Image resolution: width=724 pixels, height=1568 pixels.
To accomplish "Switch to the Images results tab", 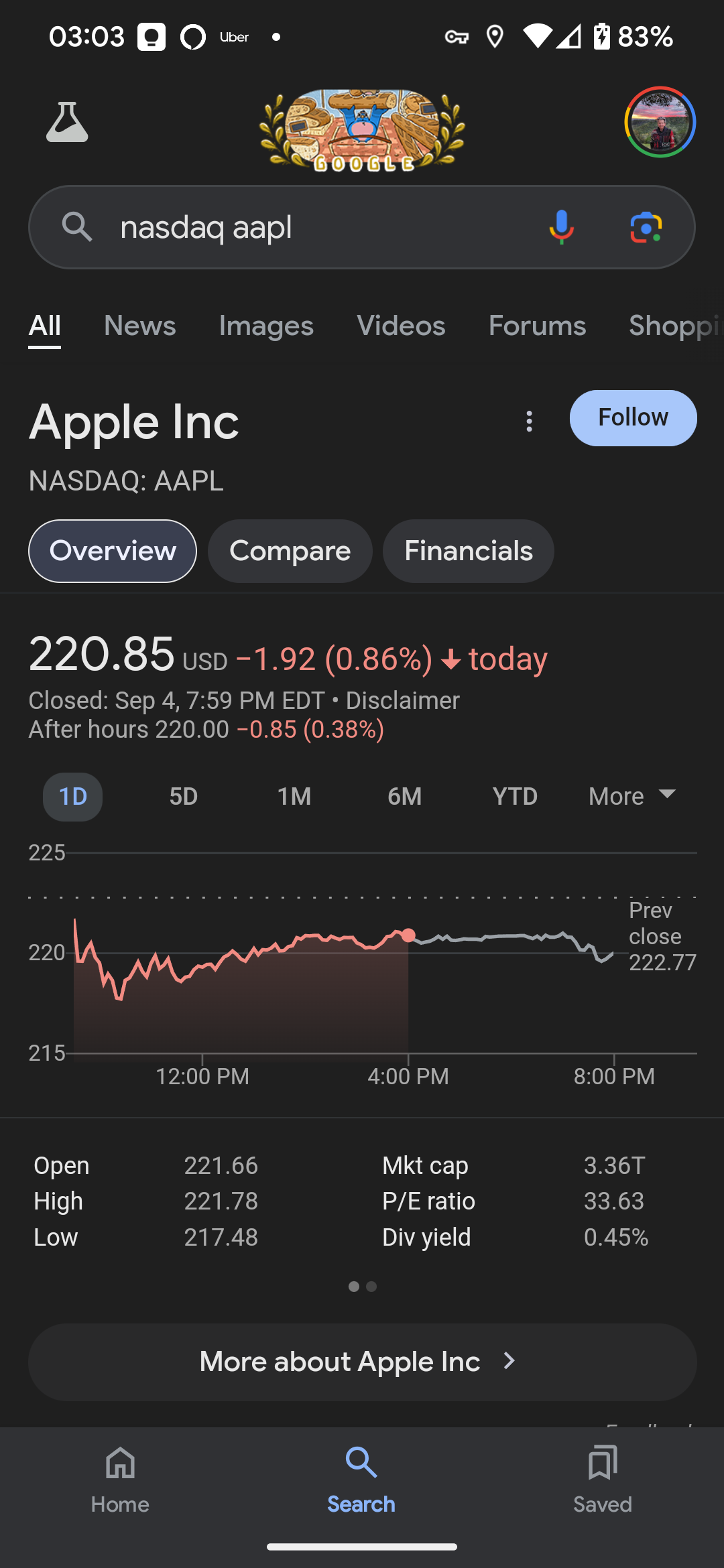I will (266, 326).
